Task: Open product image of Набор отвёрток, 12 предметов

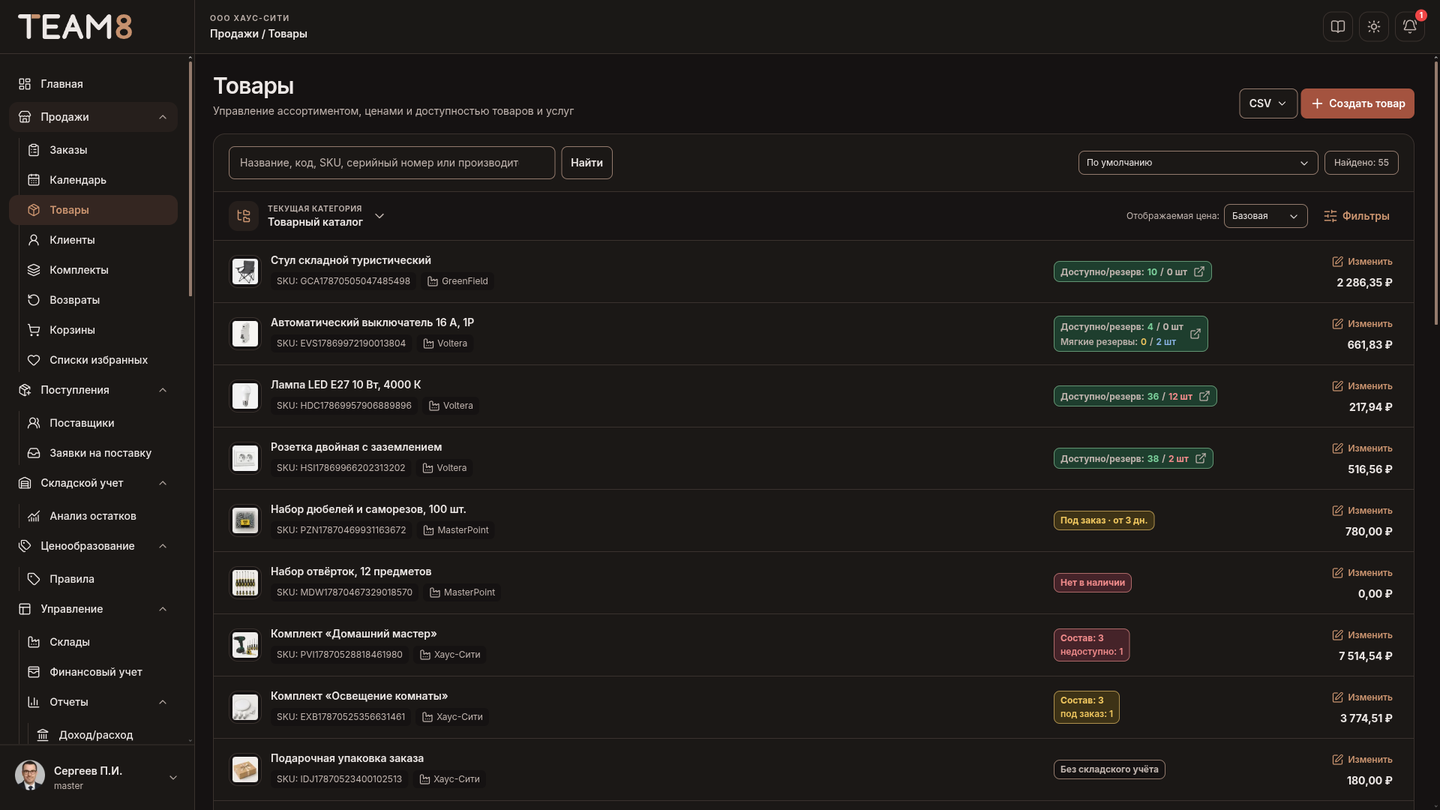Action: tap(245, 583)
